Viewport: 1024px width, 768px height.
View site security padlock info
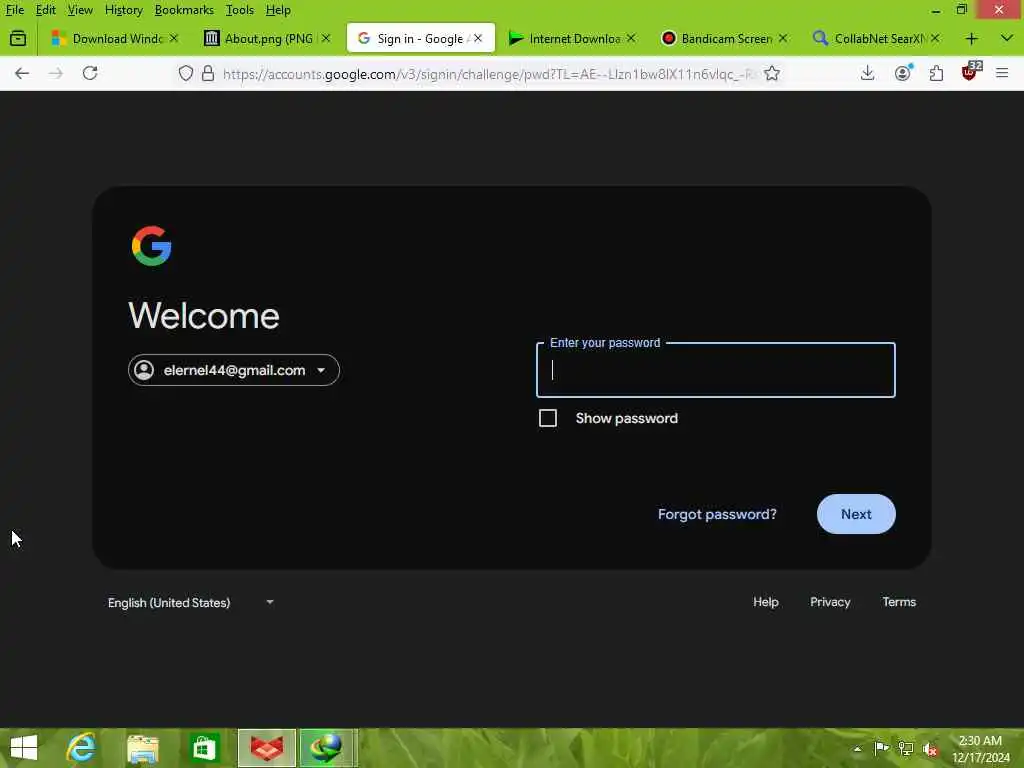click(208, 73)
